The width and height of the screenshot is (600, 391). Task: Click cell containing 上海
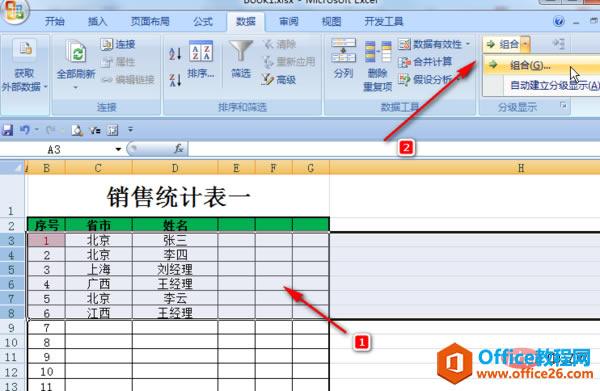[x=99, y=269]
